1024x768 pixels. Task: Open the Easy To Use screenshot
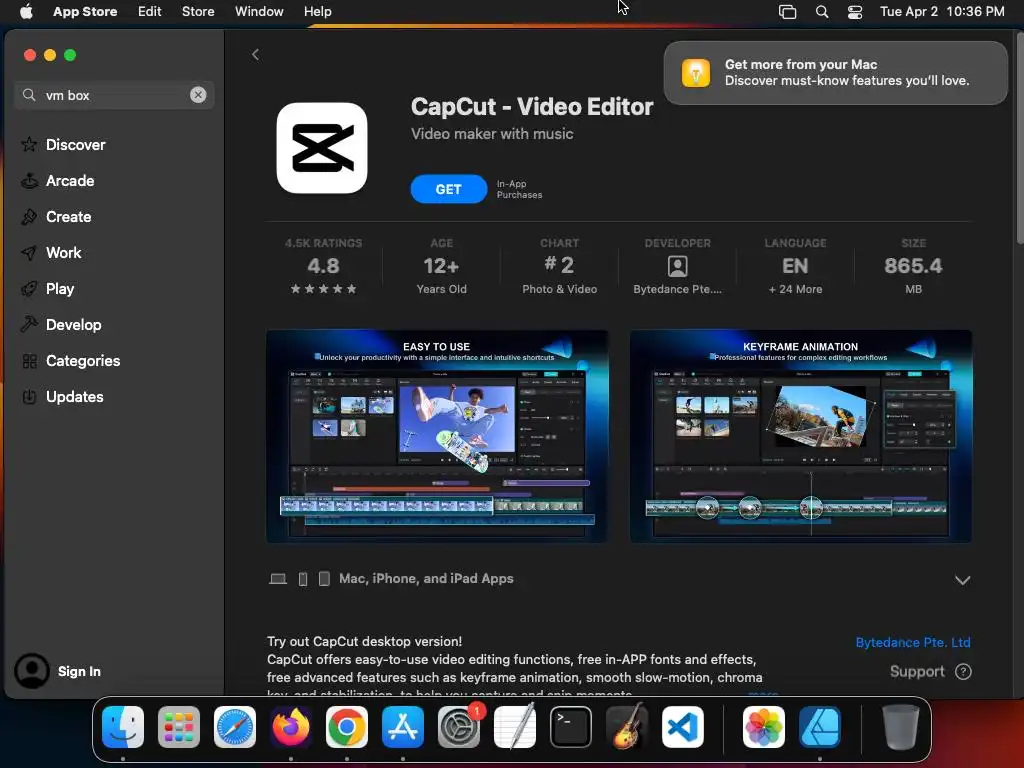[x=437, y=436]
